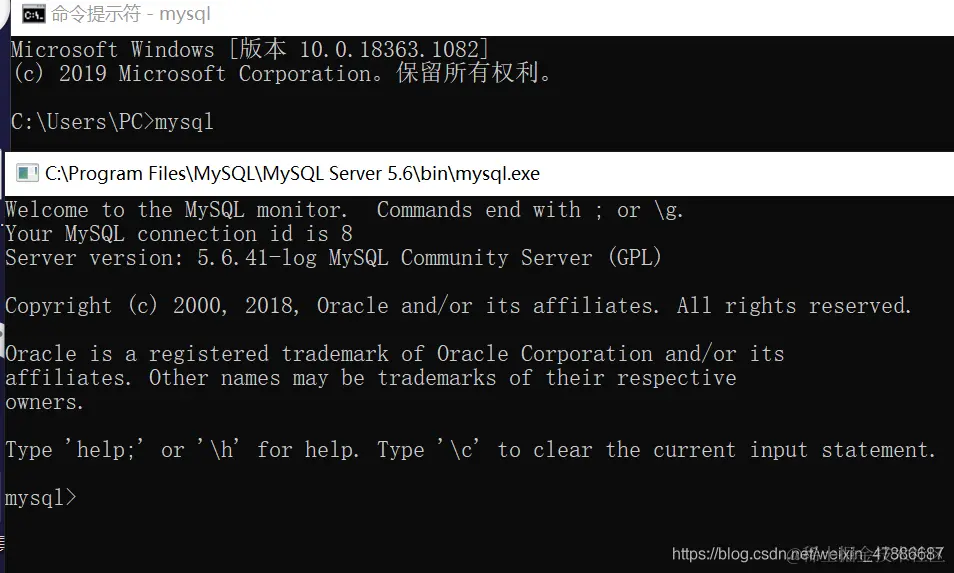
Task: Click the mysql.exe window icon
Action: pyautogui.click(x=27, y=173)
